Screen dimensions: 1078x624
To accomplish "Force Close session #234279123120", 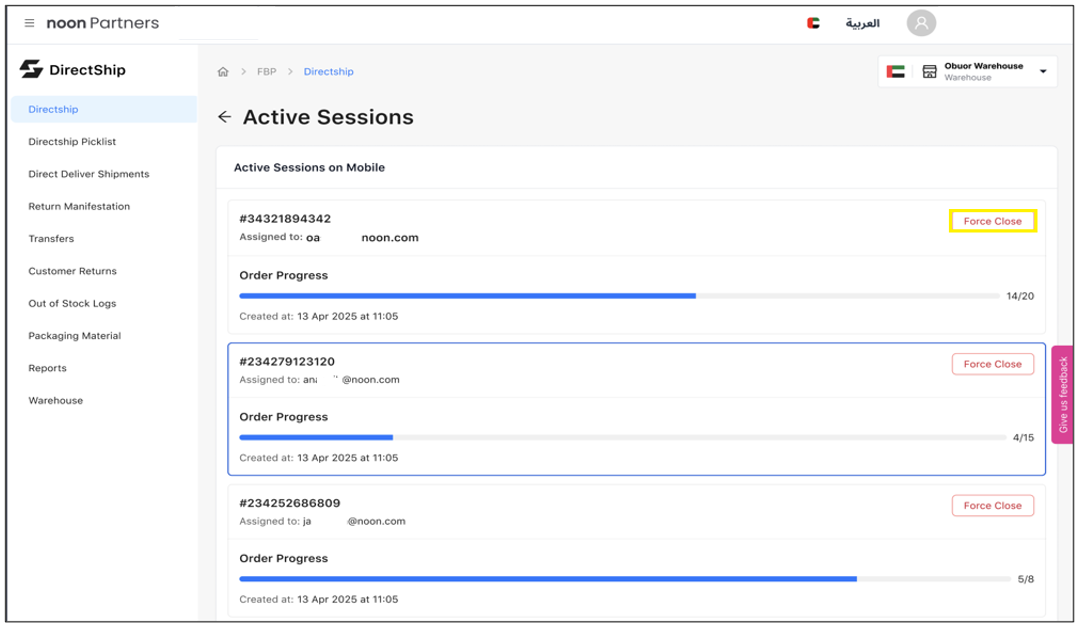I will (992, 364).
